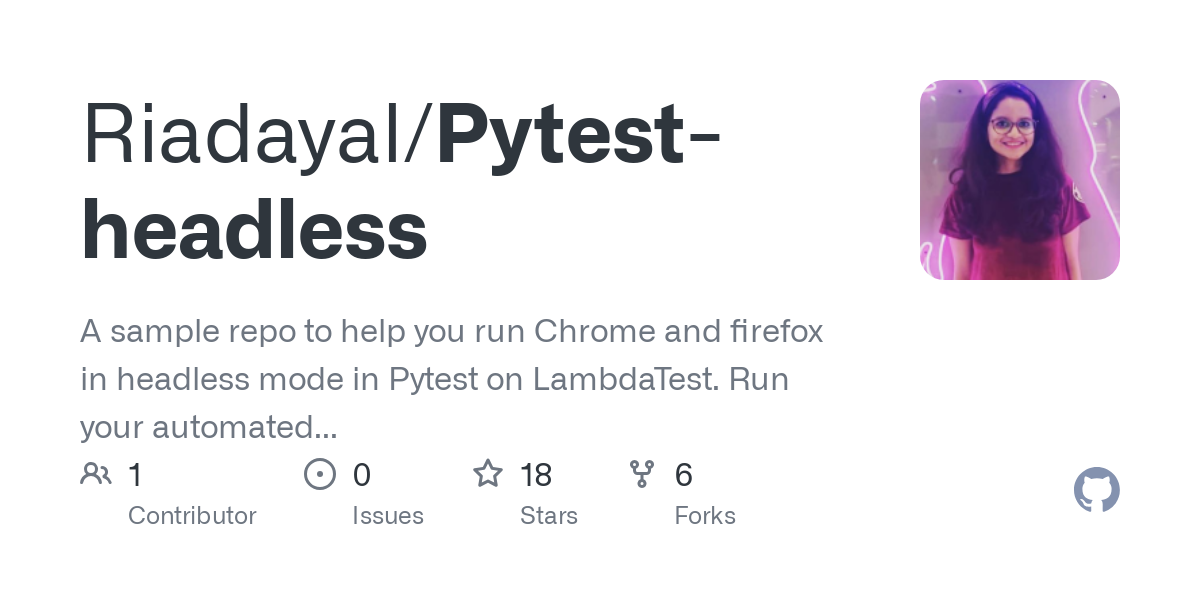Click the truncated 'automated...' description ending

(245, 428)
